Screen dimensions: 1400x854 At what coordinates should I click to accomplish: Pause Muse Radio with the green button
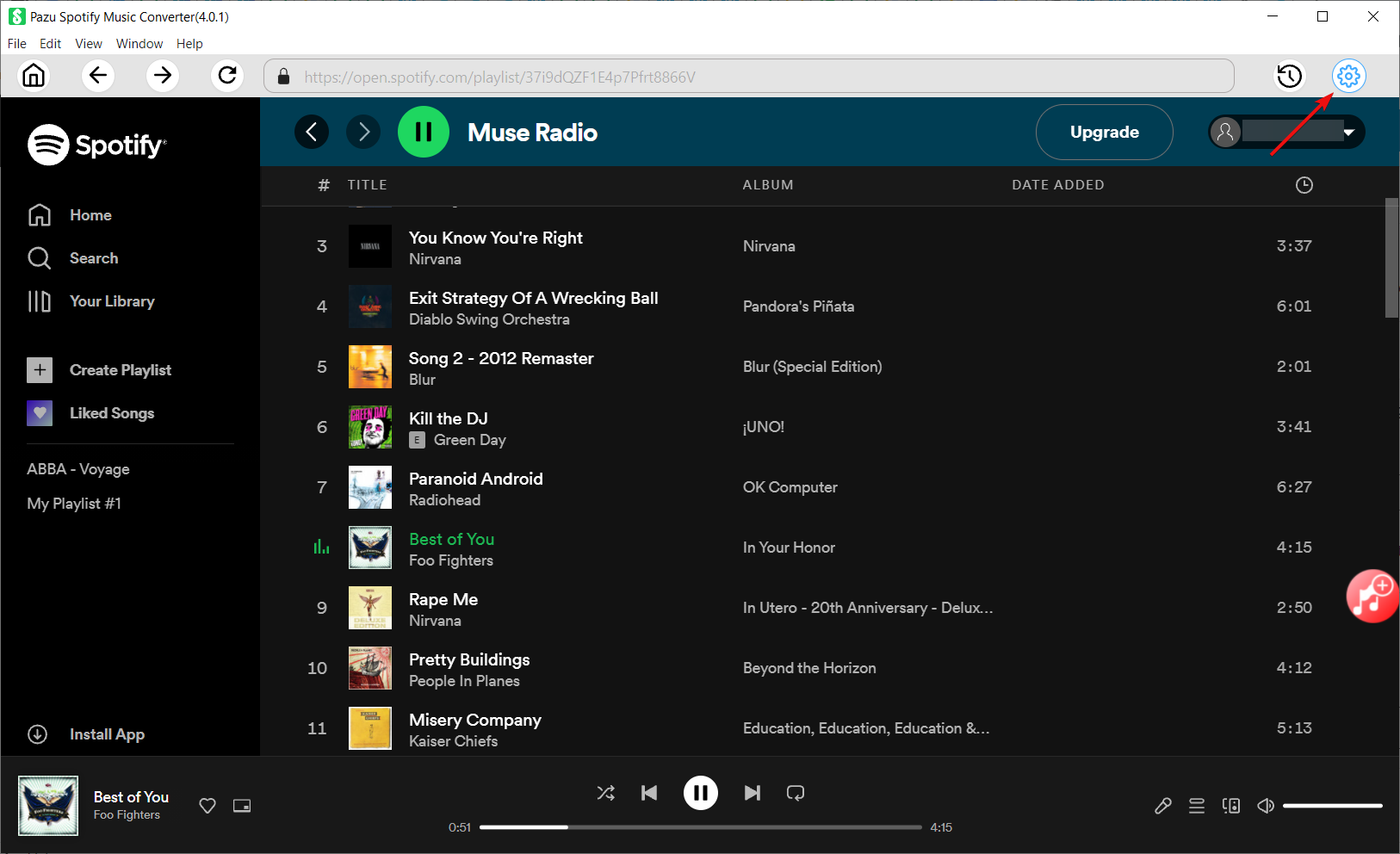[x=424, y=132]
